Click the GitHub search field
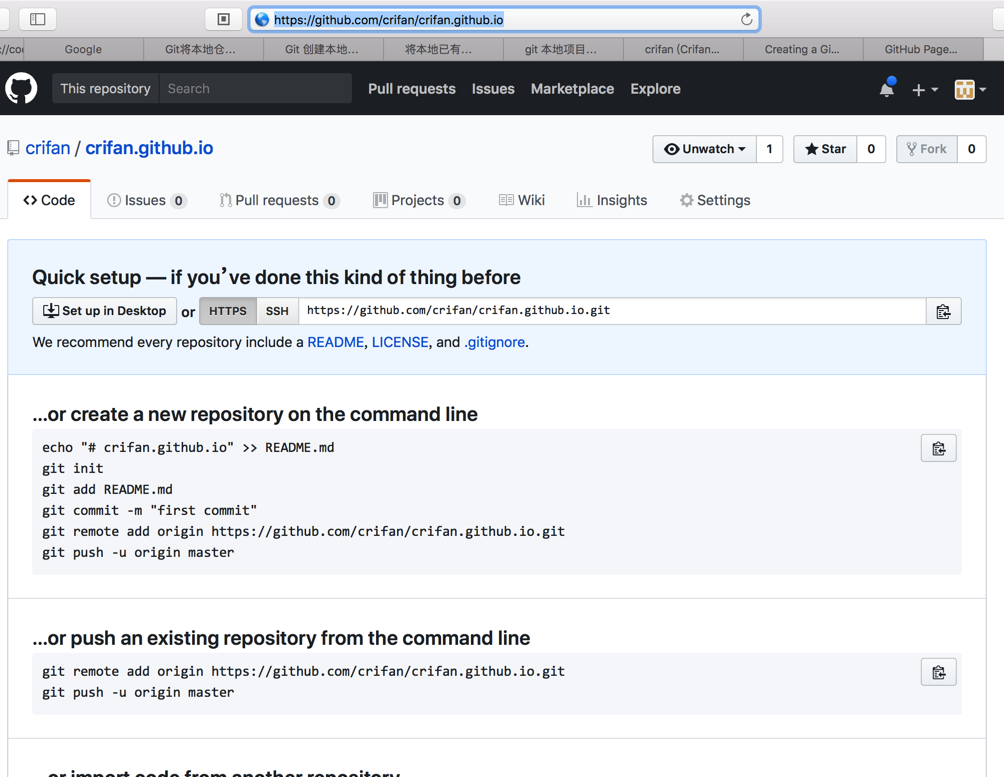The height and width of the screenshot is (777, 1004). click(x=256, y=89)
